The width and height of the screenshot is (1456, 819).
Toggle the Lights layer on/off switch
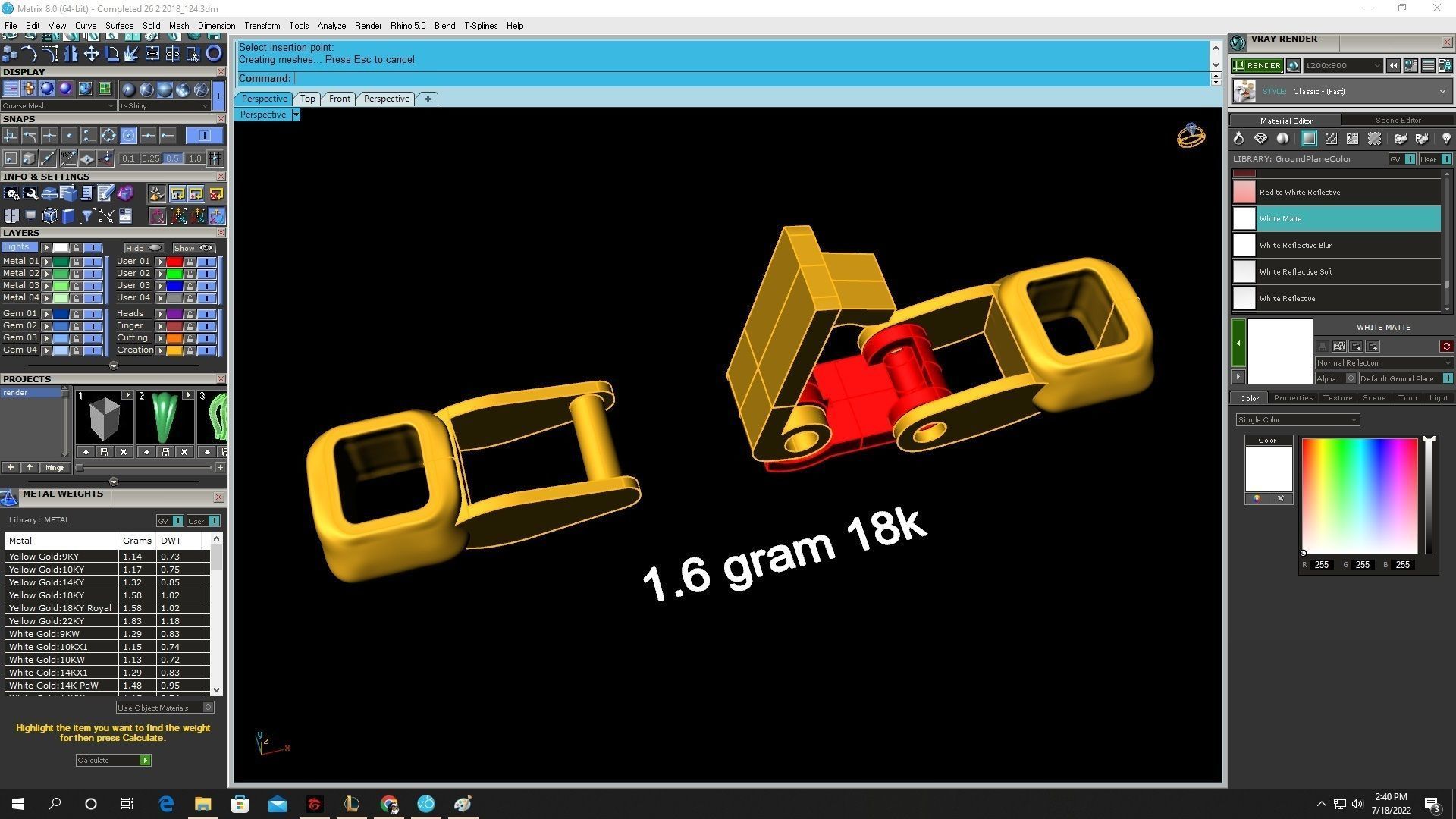point(93,248)
